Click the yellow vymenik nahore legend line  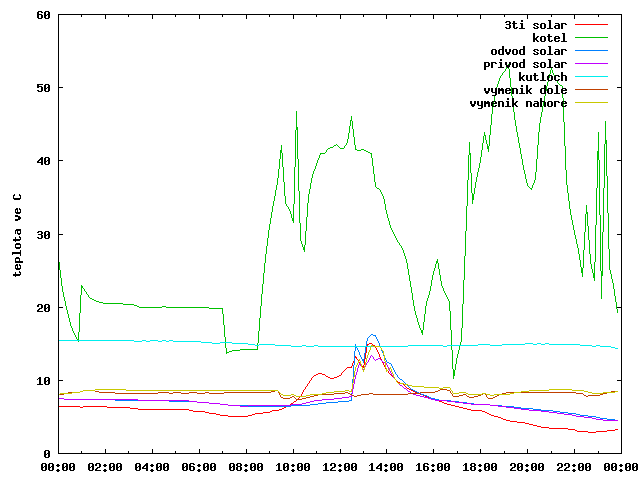[x=591, y=103]
